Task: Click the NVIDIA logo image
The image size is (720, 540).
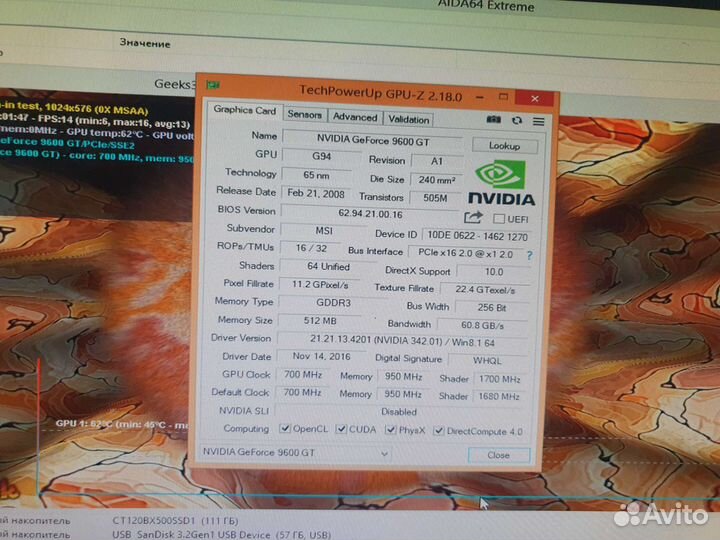Action: pyautogui.click(x=501, y=182)
